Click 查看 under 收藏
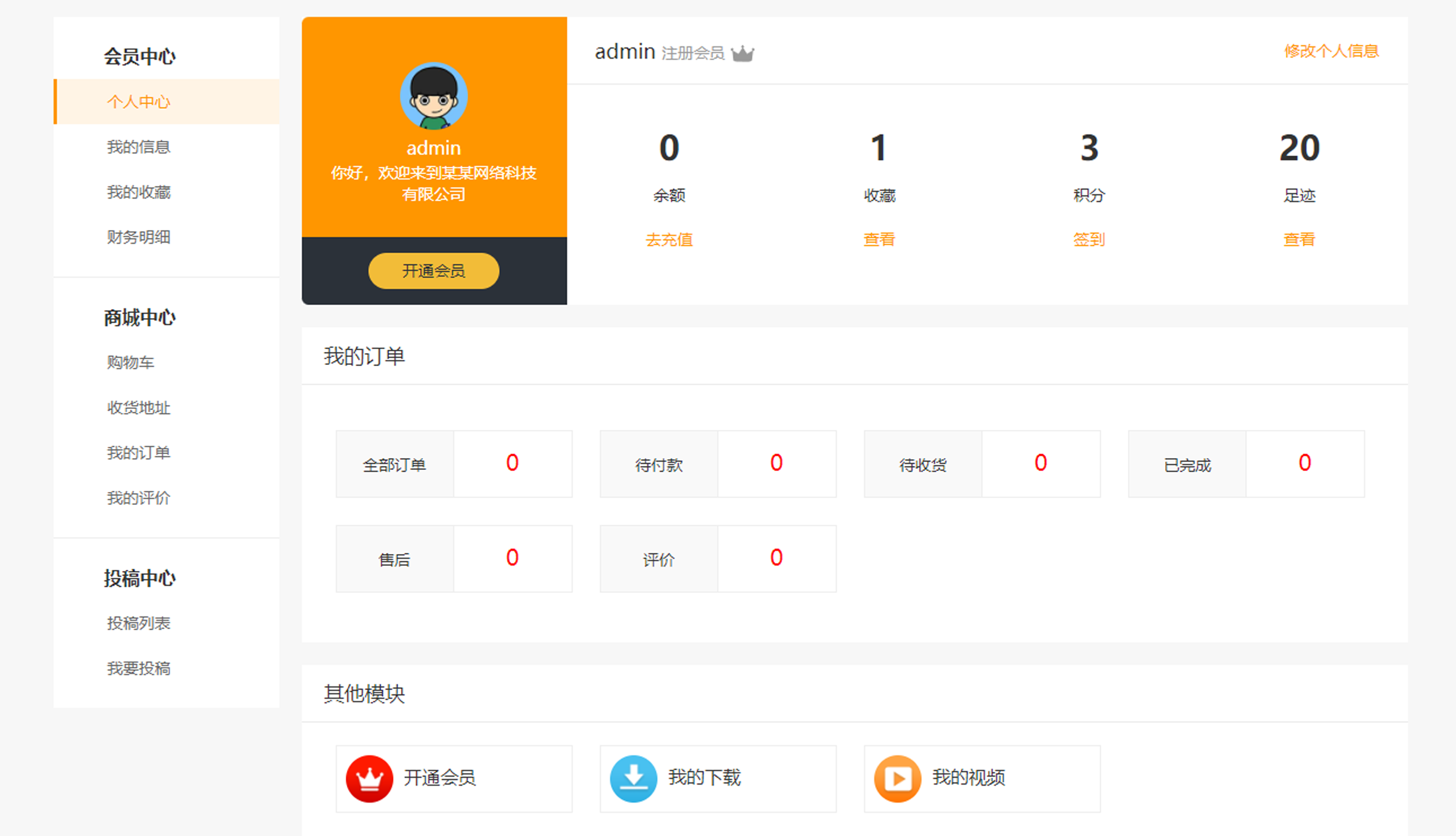 click(879, 239)
